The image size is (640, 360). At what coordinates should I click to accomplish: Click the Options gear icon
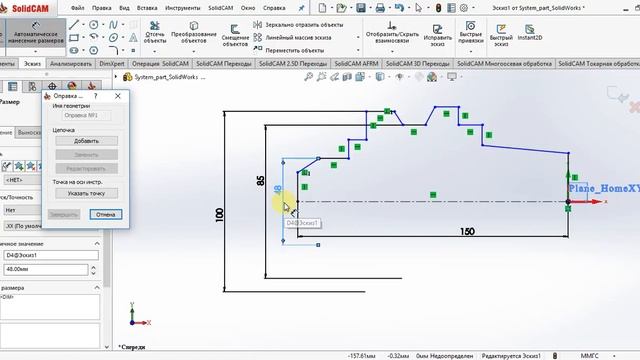pos(464,8)
